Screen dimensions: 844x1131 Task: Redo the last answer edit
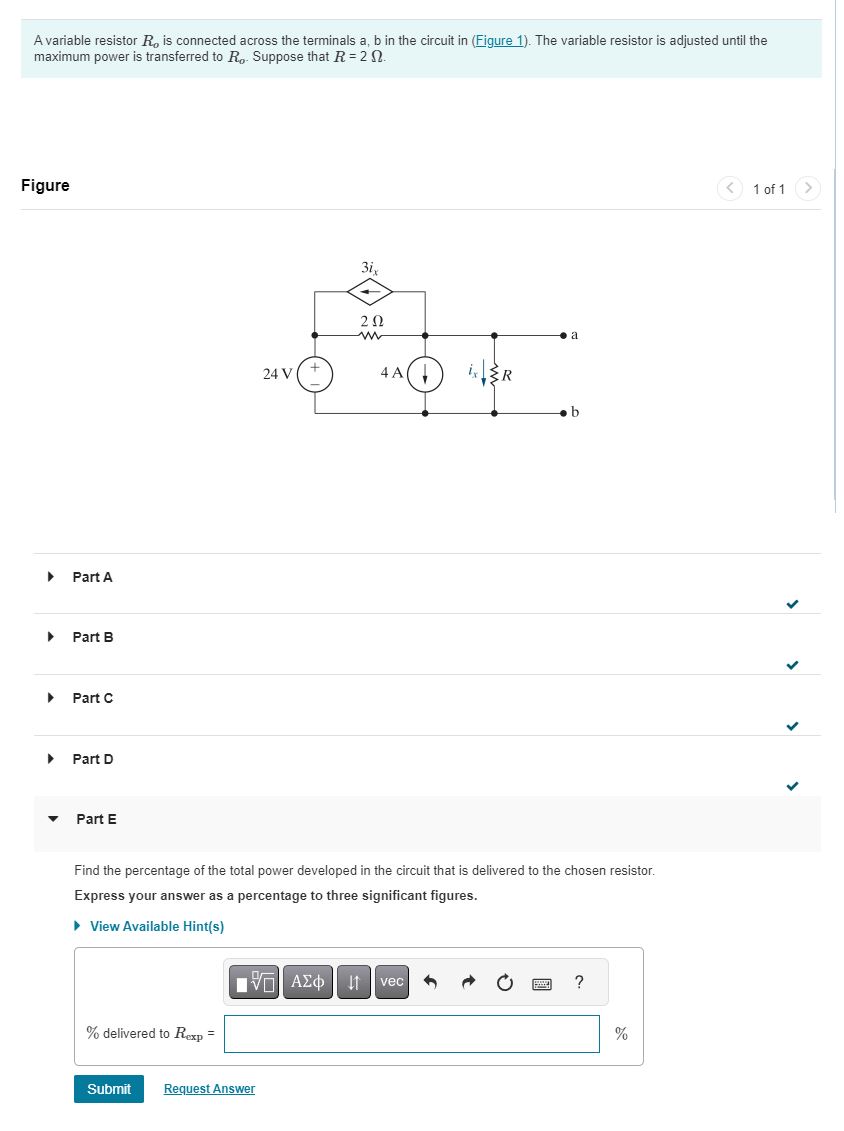468,982
